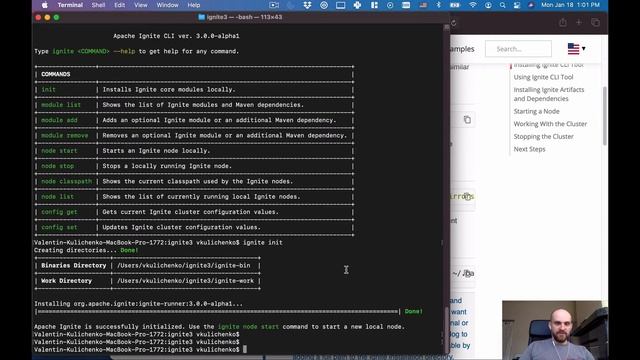
Task: Go to Stopping the Cluster section
Action: (x=543, y=136)
